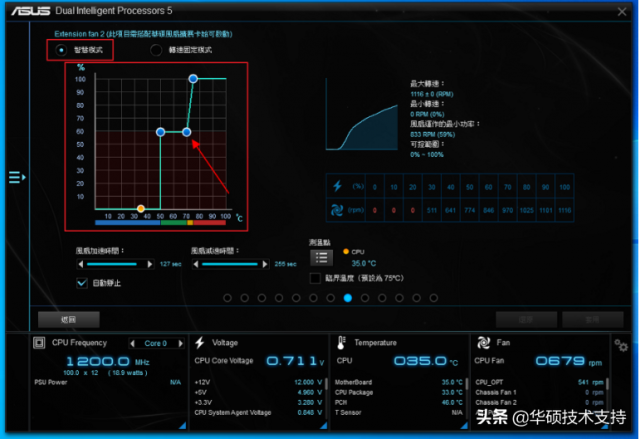Viewport: 640px width, 439px height.
Task: Click the 返回 back button
Action: 69,319
